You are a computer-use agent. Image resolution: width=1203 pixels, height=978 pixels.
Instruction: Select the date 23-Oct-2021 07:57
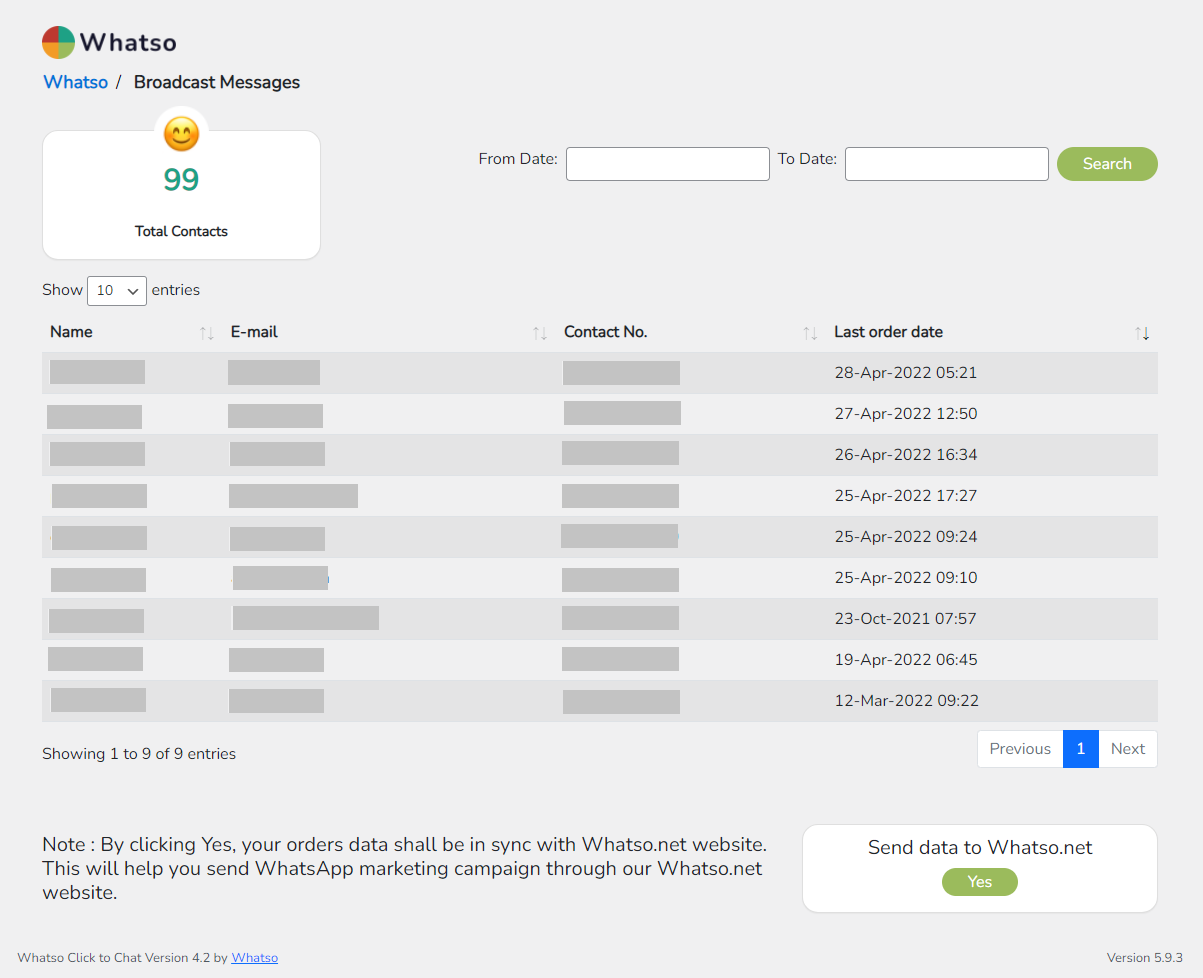tap(906, 619)
